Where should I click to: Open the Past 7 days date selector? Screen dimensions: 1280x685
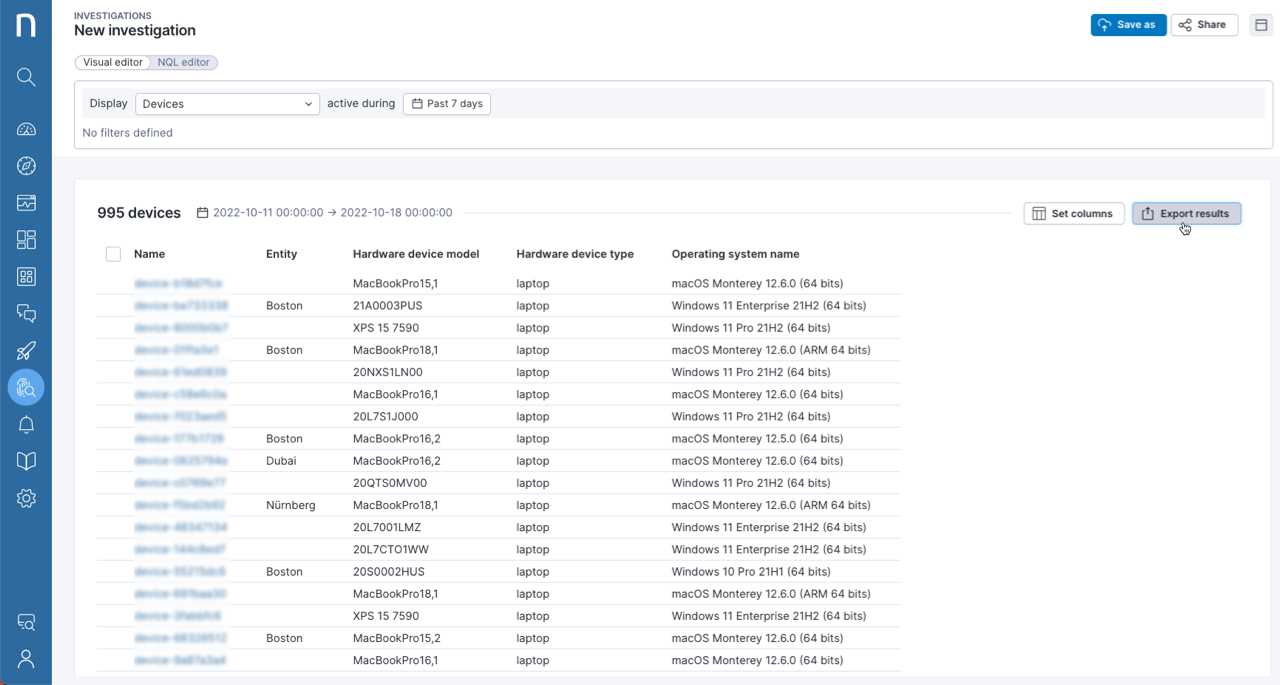[446, 103]
